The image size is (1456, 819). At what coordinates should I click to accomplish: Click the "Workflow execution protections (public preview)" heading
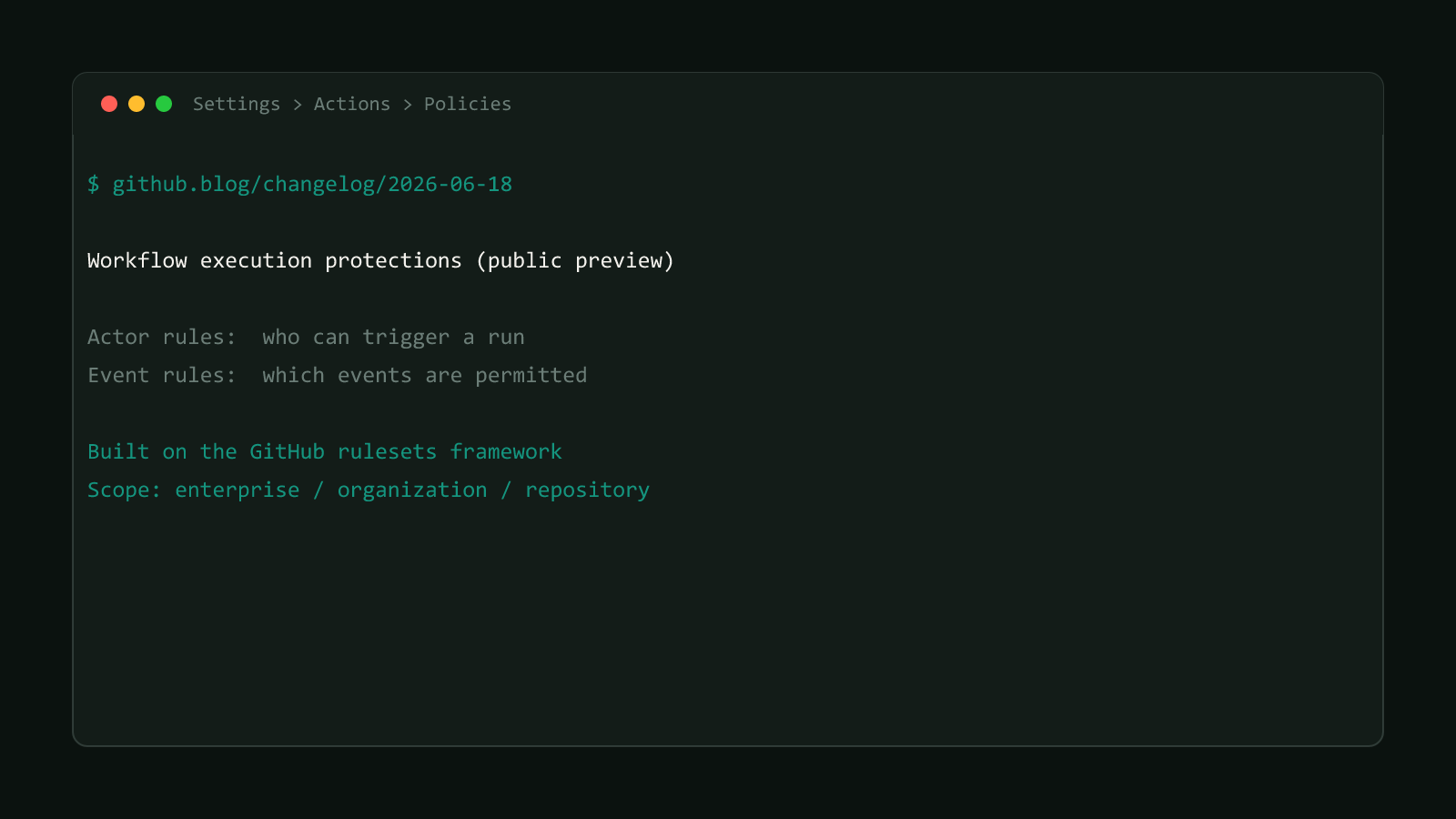[x=380, y=261]
